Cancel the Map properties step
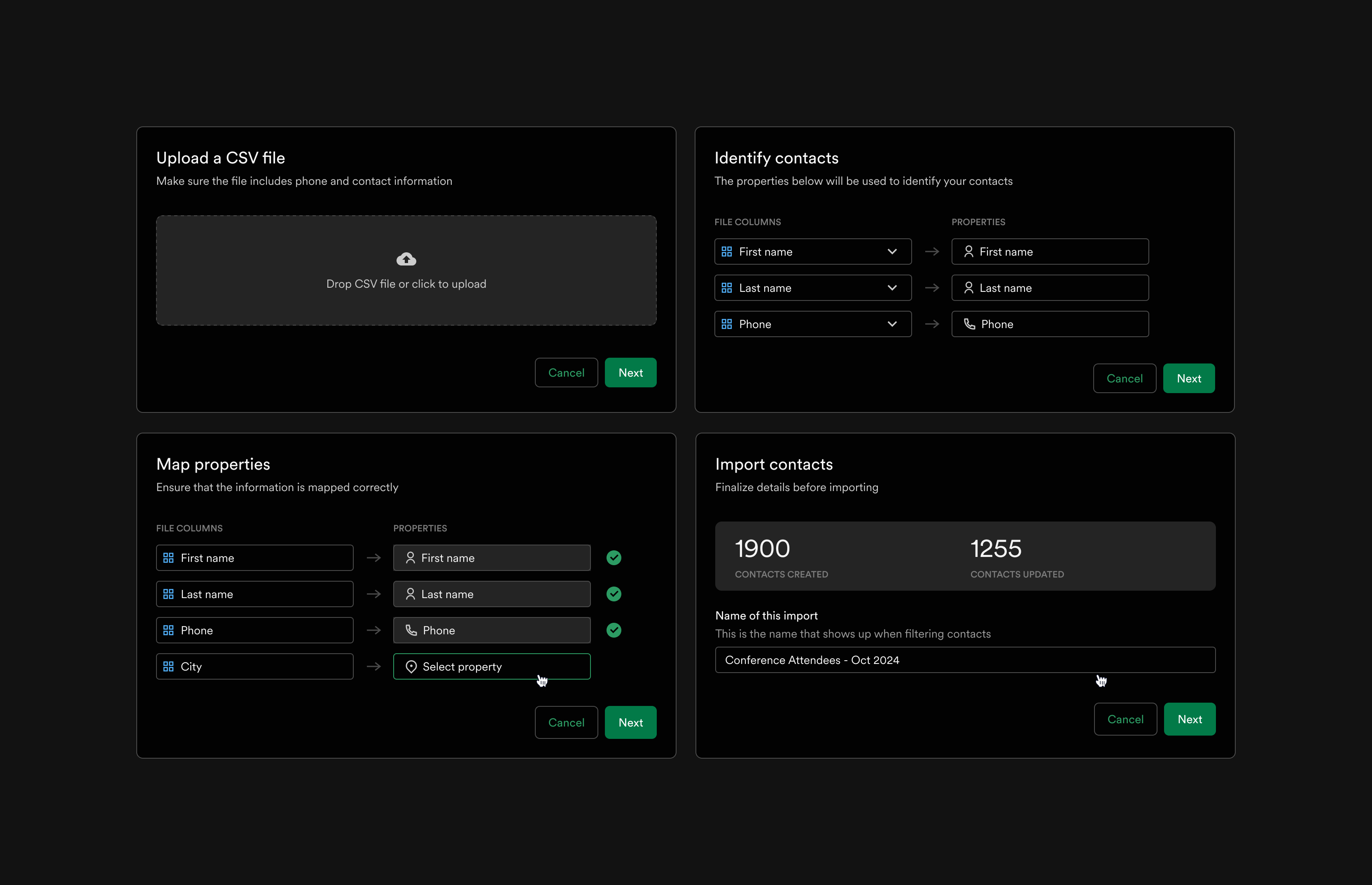 (x=566, y=722)
